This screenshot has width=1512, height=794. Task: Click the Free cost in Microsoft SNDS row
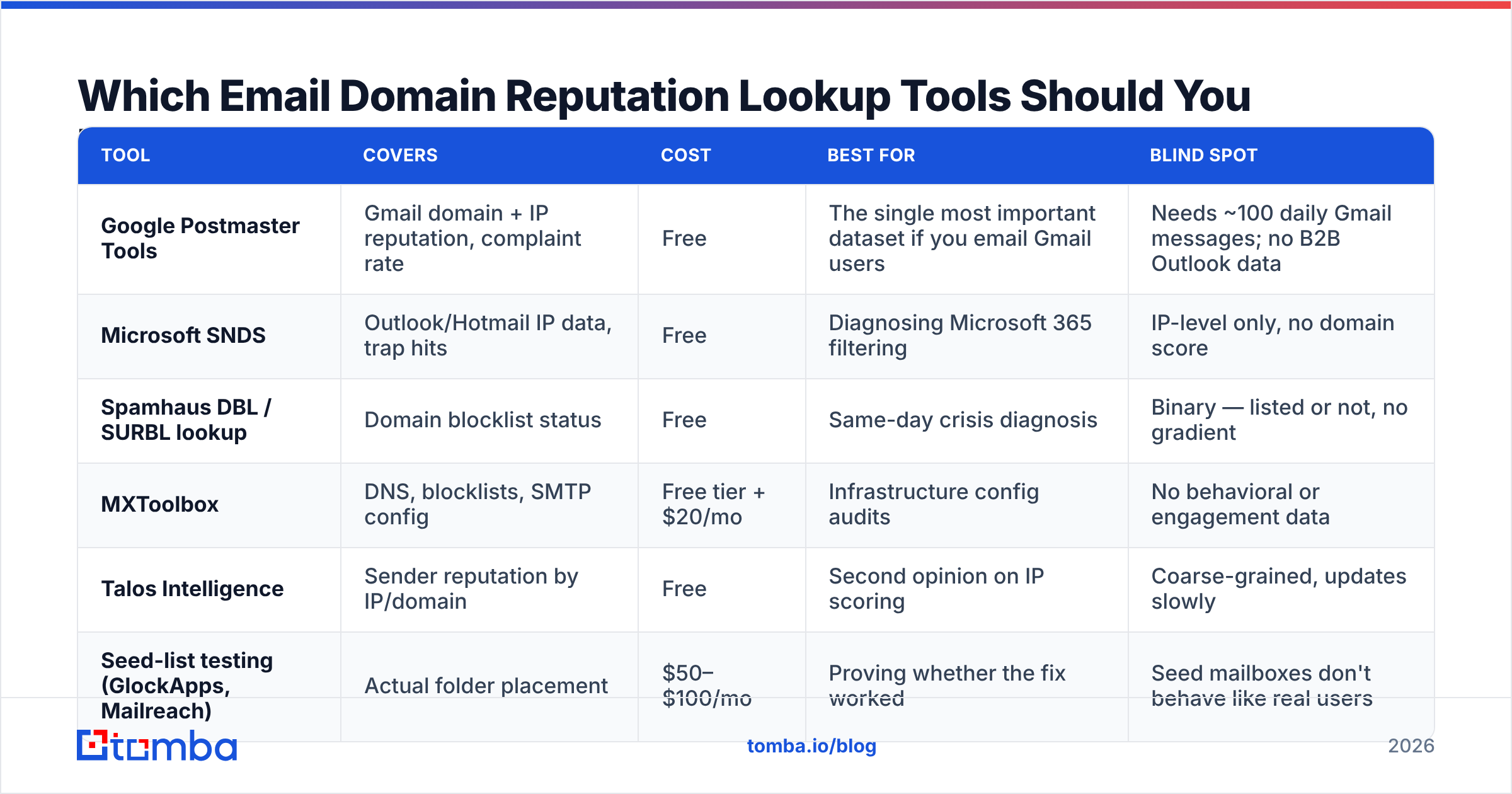[x=722, y=337]
